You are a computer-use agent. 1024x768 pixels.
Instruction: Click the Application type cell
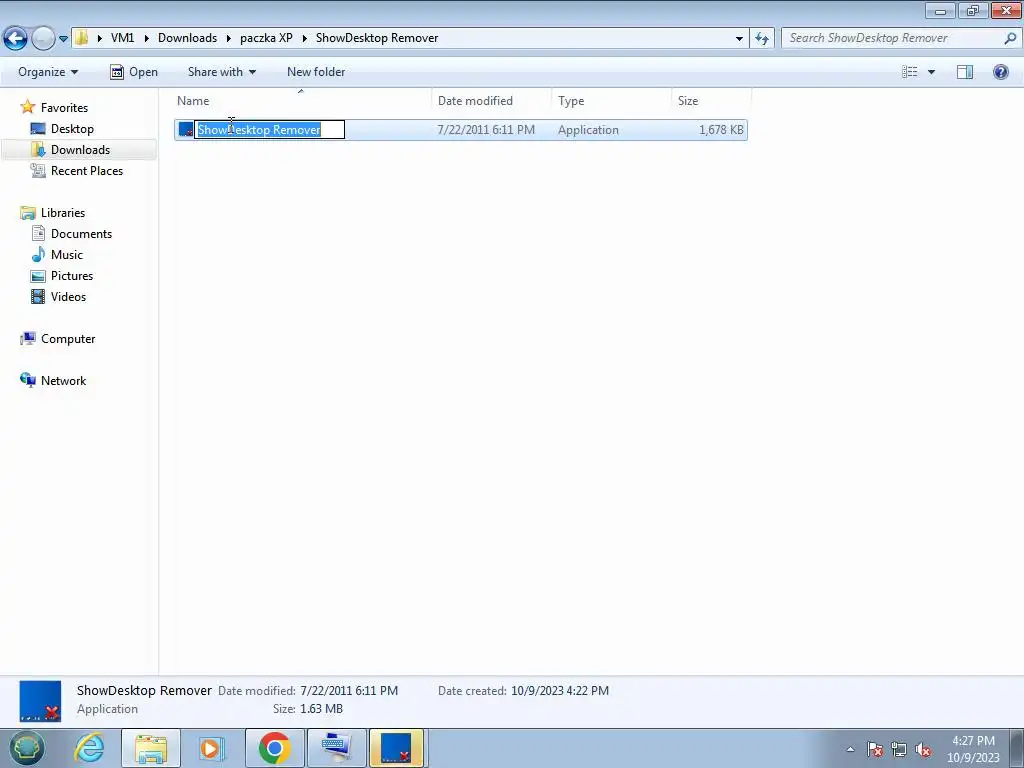coord(588,129)
